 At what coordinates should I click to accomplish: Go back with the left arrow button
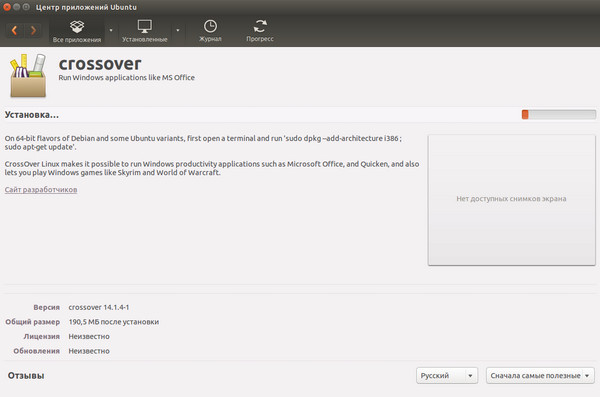15,30
